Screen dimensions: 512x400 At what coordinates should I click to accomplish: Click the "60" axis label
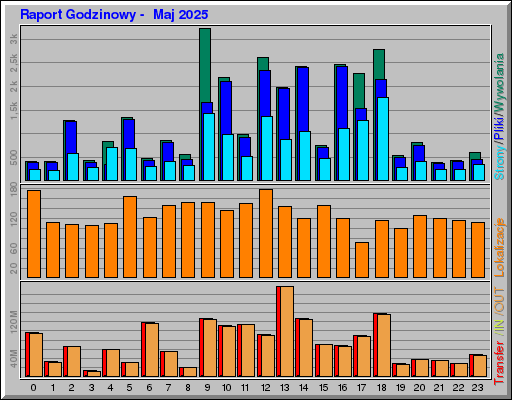tap(14, 249)
